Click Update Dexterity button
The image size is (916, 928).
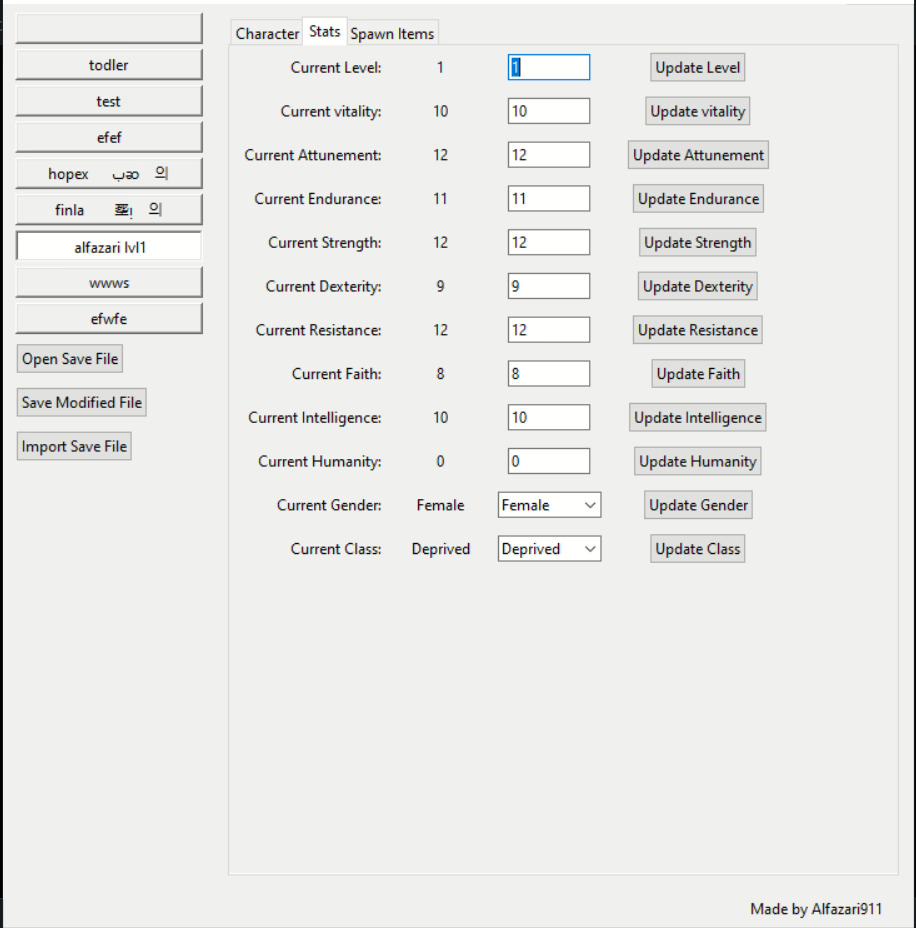(698, 286)
